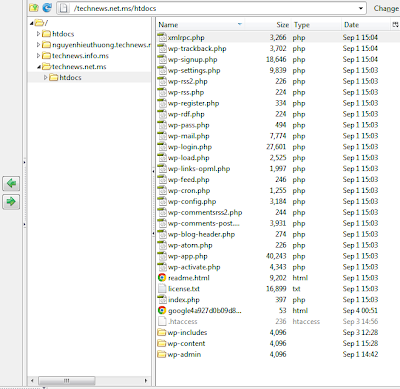Select the xmlrpc.php file icon
This screenshot has width=400, height=389.
click(162, 37)
